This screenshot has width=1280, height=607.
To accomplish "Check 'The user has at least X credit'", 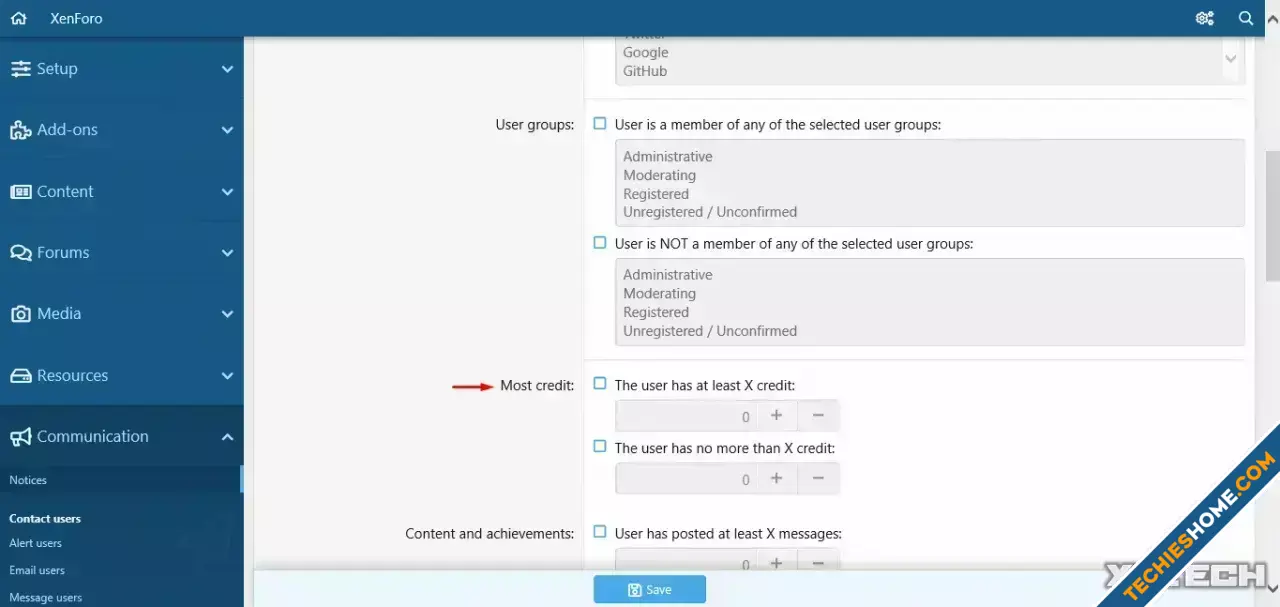I will point(600,383).
